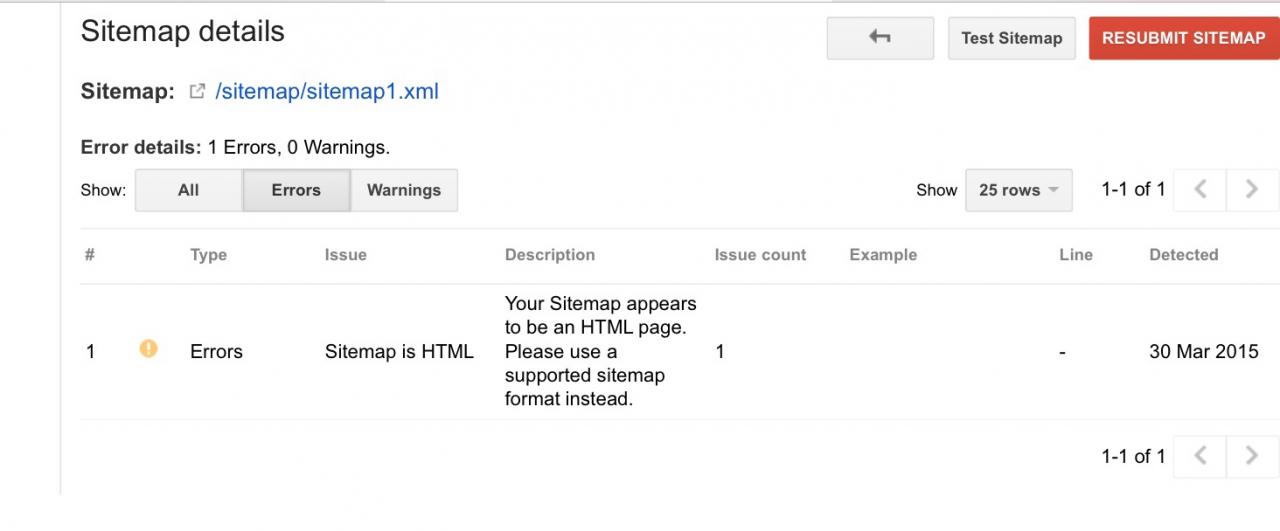Click the Detected column header

pos(1183,255)
